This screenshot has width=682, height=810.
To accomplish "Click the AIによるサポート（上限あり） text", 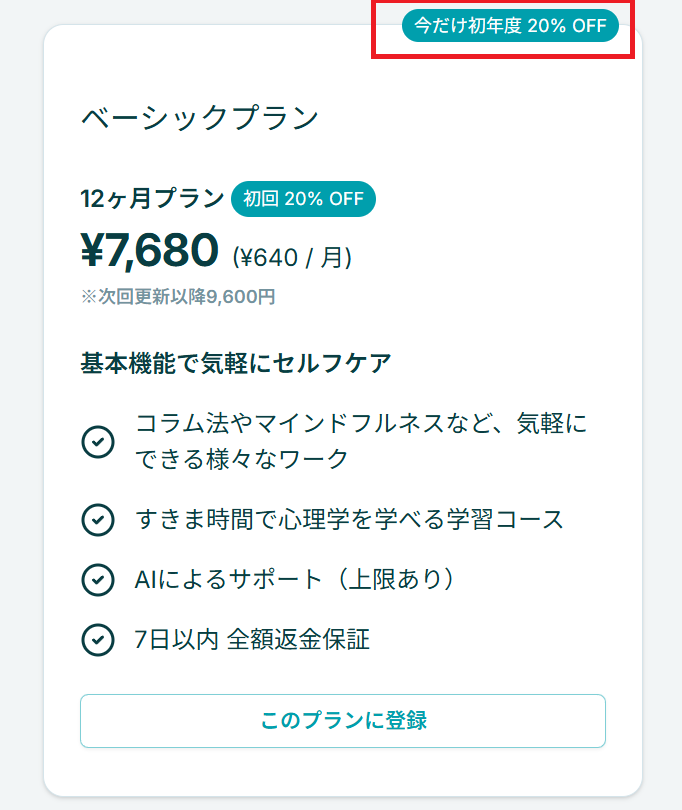I will pyautogui.click(x=296, y=579).
